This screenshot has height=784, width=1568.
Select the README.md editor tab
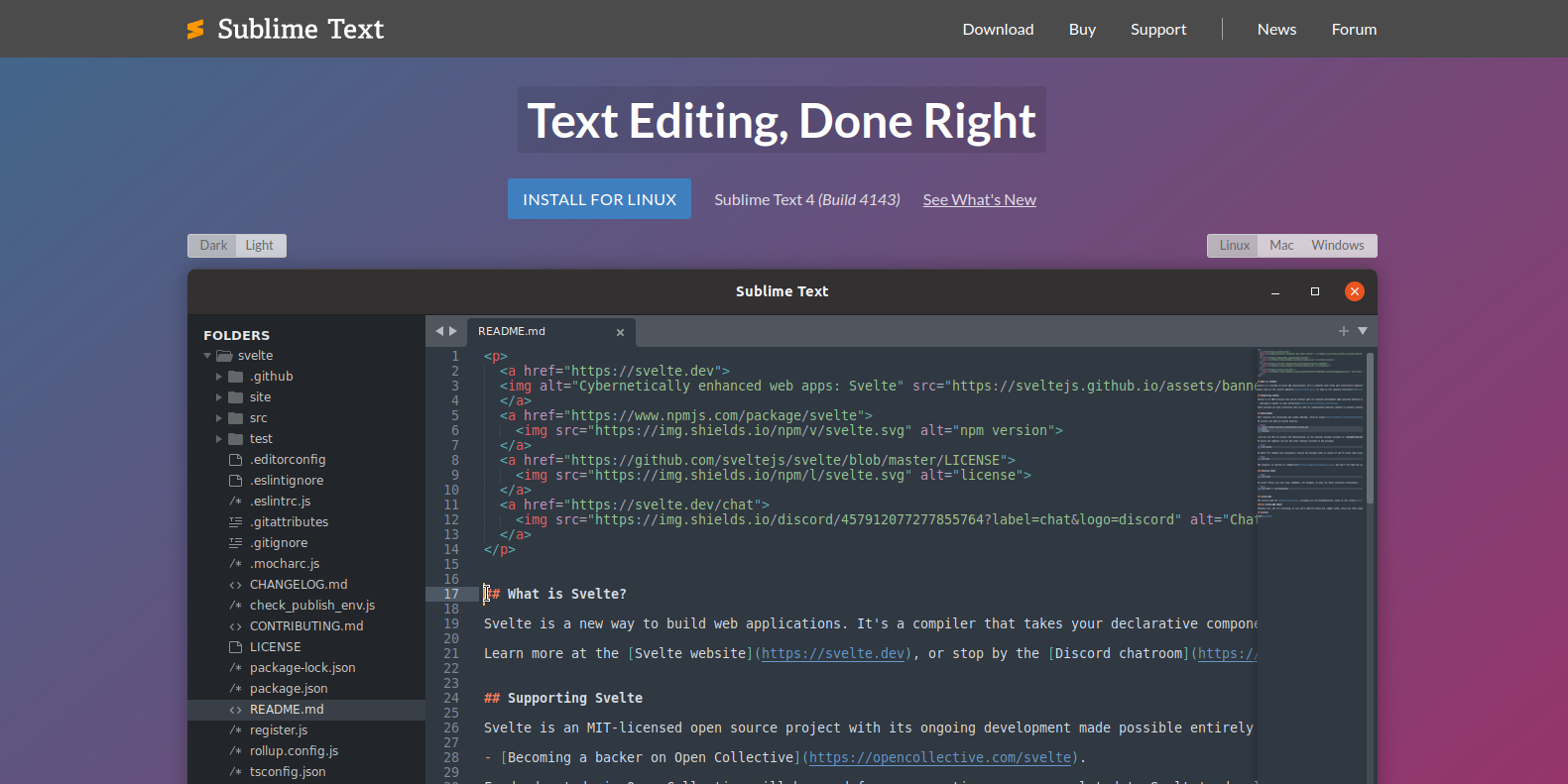550,331
